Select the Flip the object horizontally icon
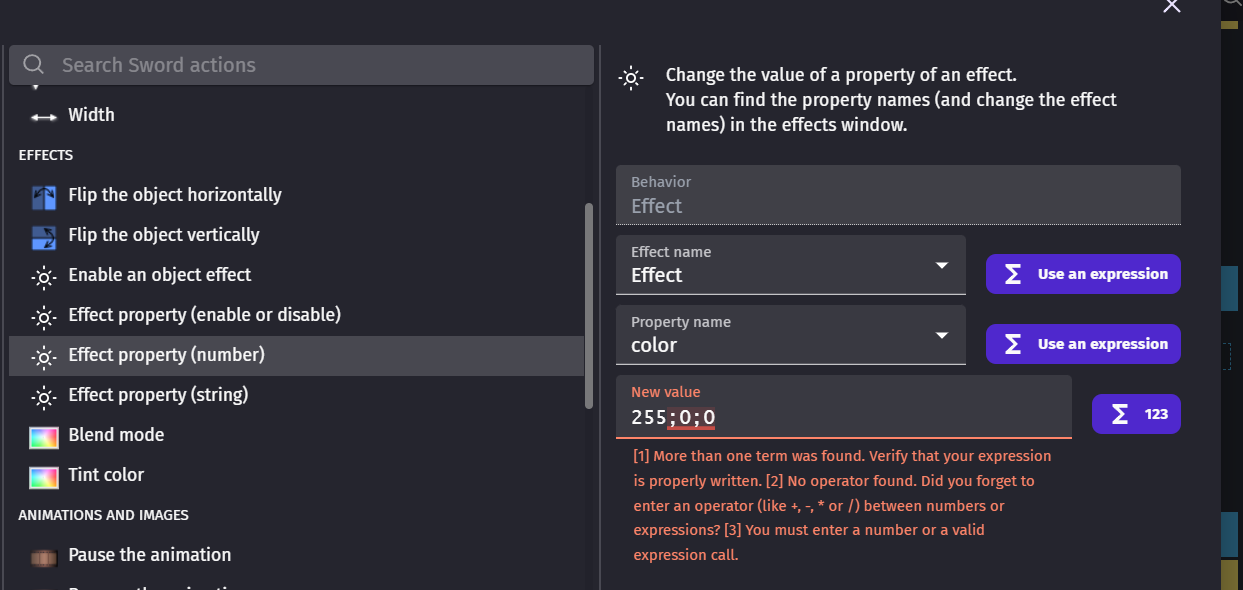1243x590 pixels. click(x=43, y=194)
